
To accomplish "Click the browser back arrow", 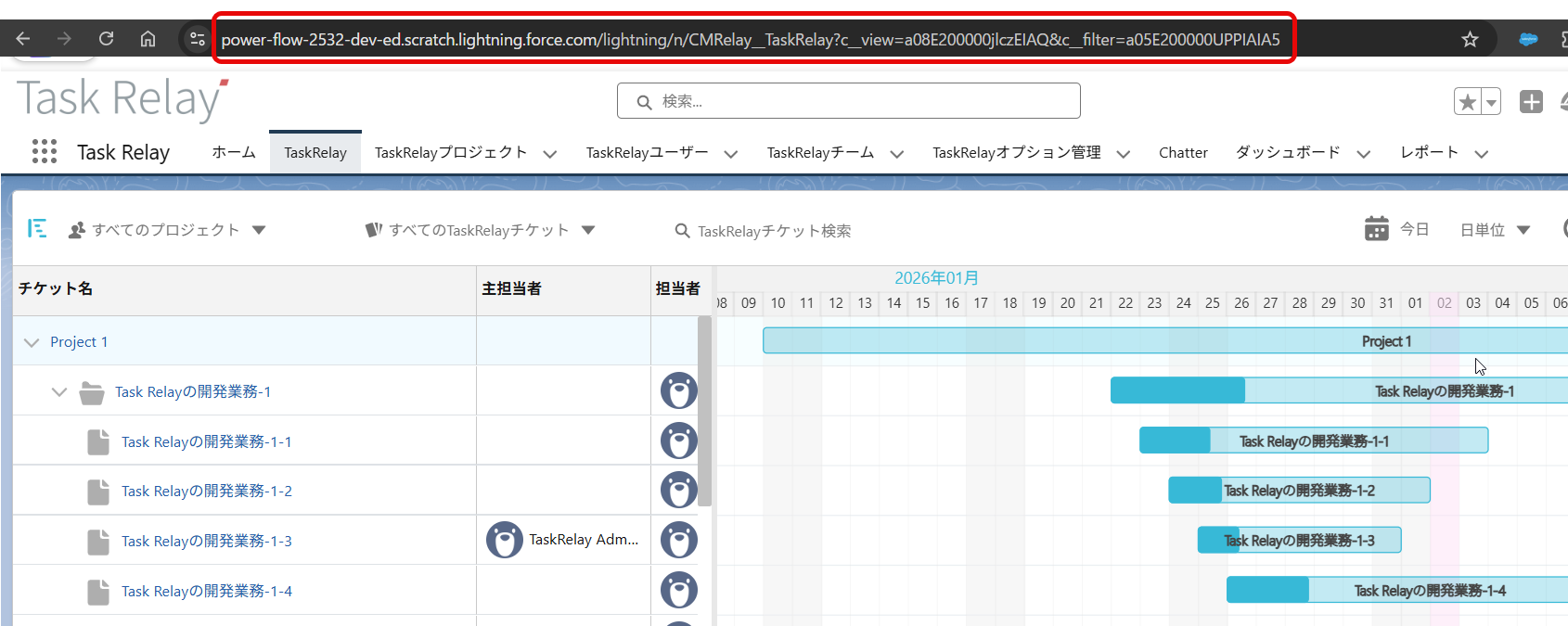I will click(x=23, y=39).
